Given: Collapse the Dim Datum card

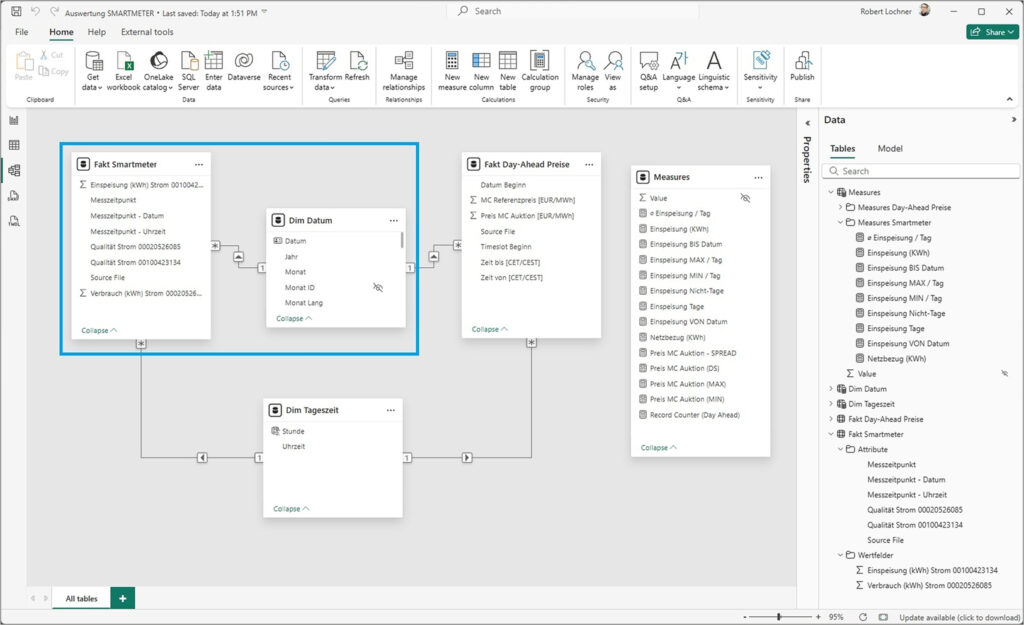Looking at the screenshot, I should point(294,319).
